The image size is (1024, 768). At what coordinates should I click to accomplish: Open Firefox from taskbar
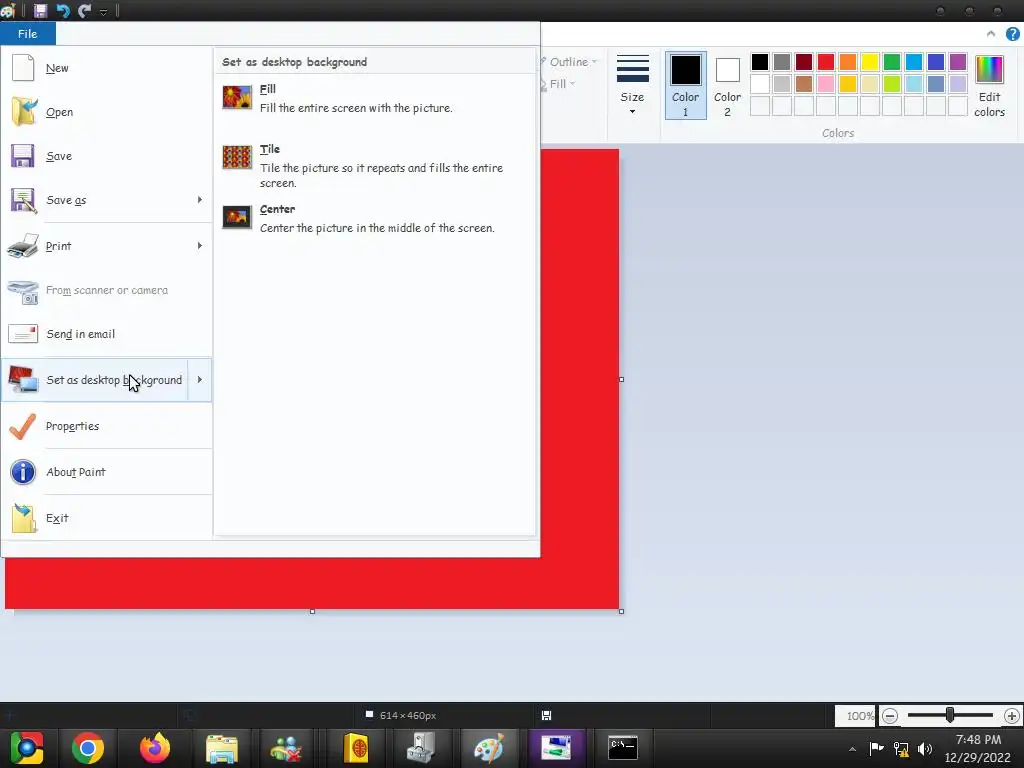click(155, 748)
